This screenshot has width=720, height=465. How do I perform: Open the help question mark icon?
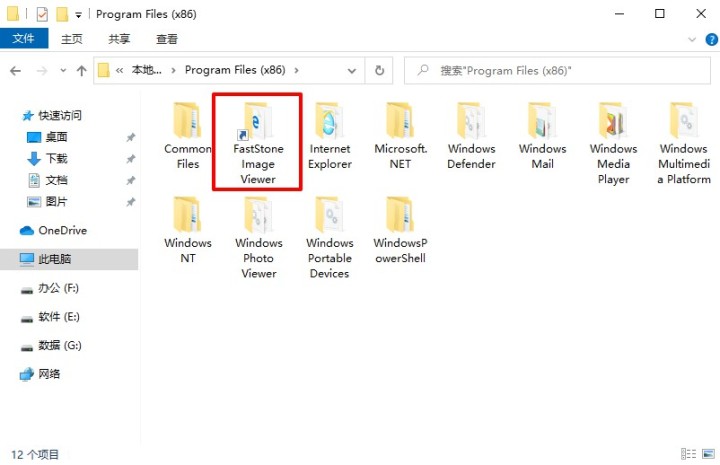click(711, 39)
